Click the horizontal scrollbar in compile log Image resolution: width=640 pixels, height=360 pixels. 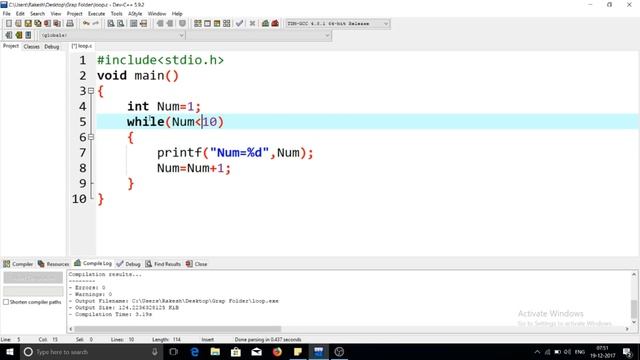pyautogui.click(x=178, y=329)
